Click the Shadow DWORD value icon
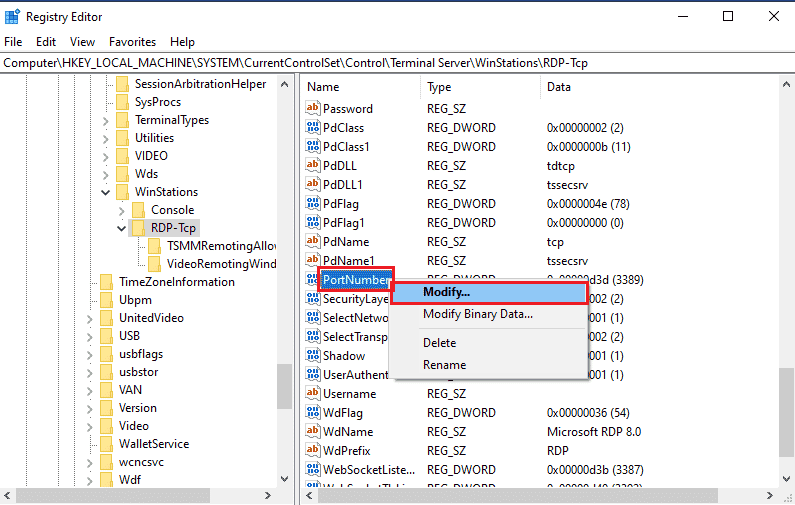 (x=313, y=355)
